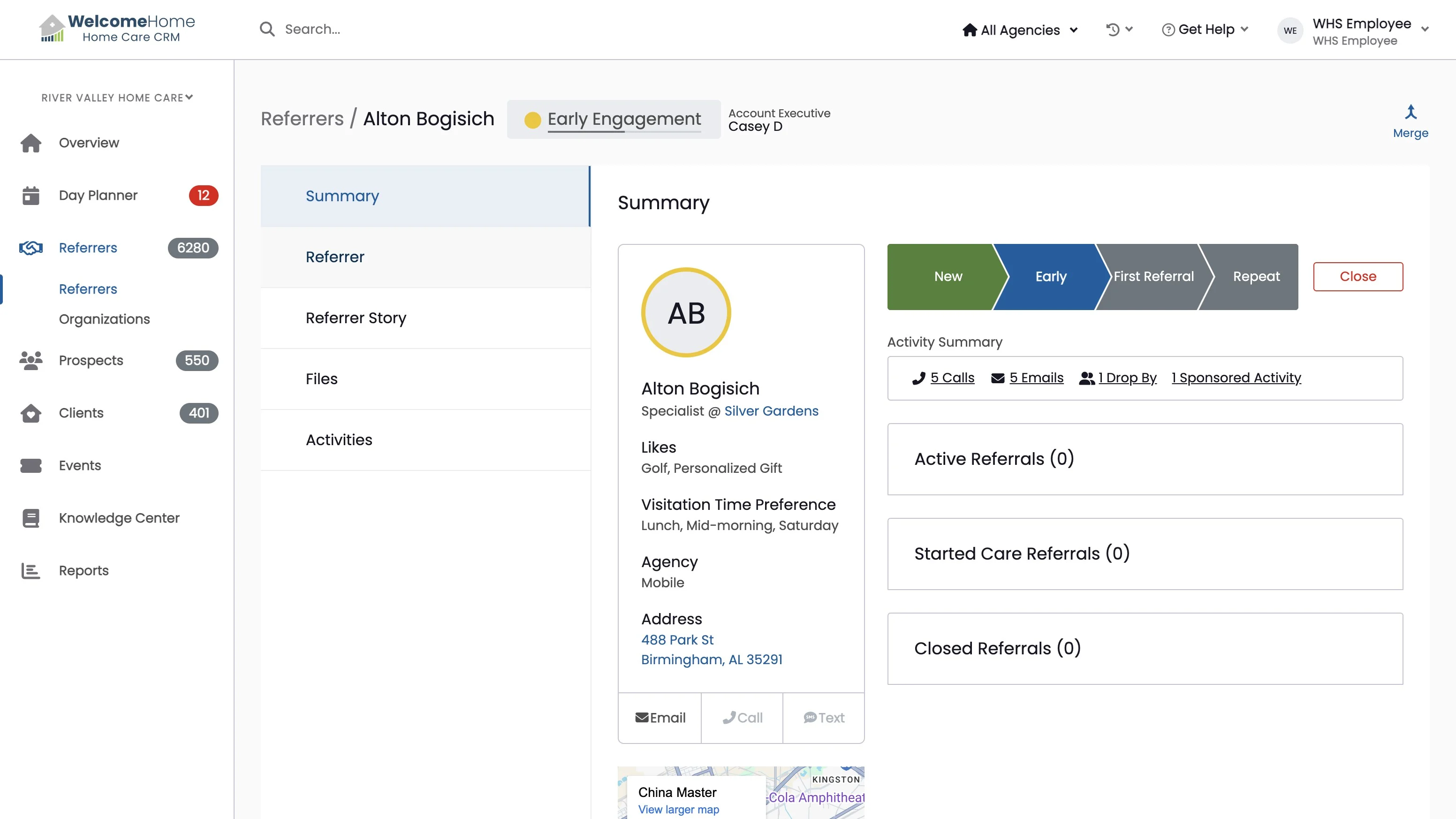The width and height of the screenshot is (1456, 819).
Task: Open the Get Help dropdown
Action: (1205, 30)
